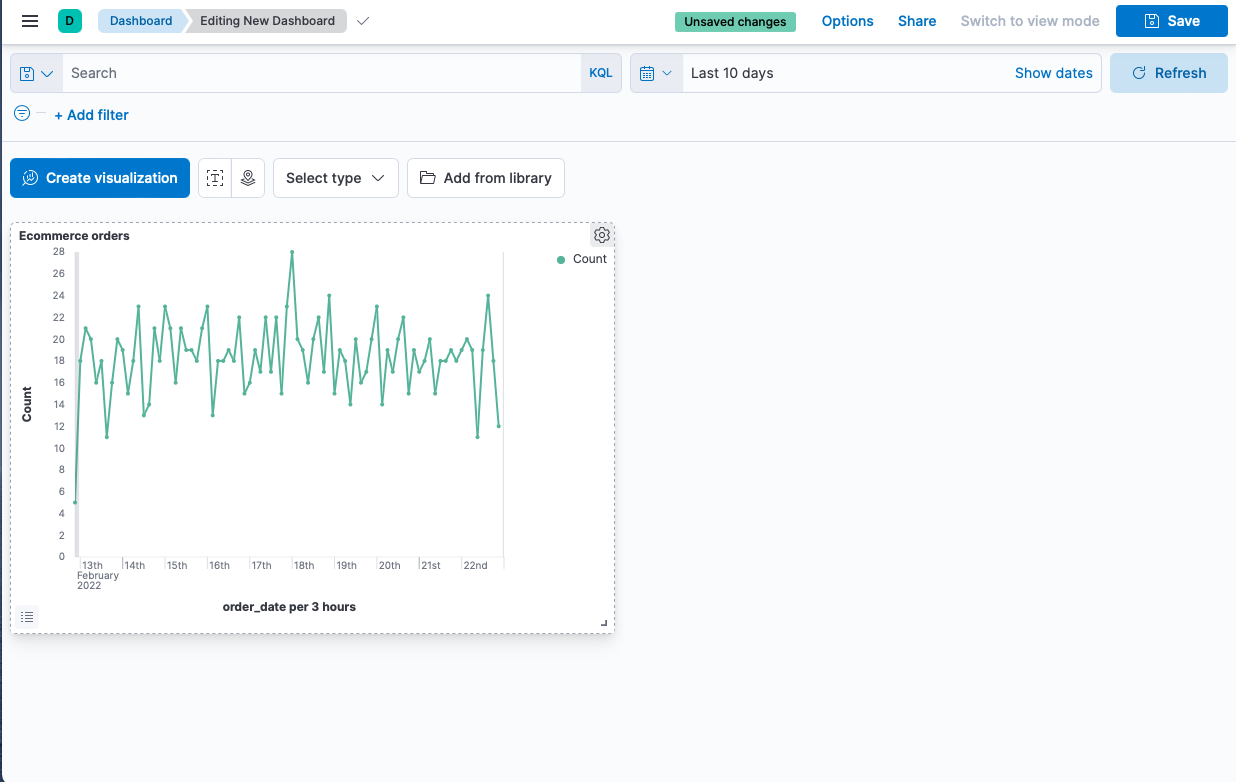Open the filter options circle icon
The width and height of the screenshot is (1236, 782).
coord(21,113)
